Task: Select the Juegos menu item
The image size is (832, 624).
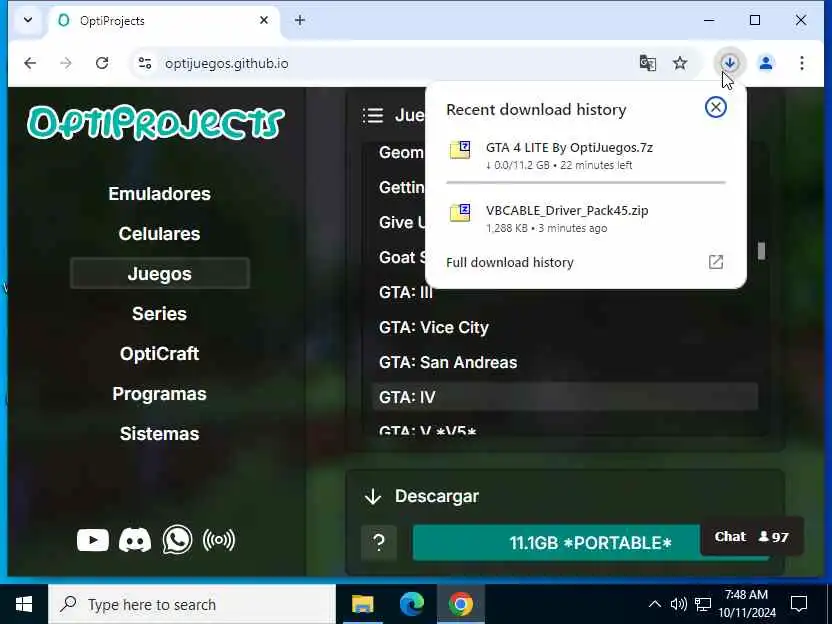Action: click(160, 273)
